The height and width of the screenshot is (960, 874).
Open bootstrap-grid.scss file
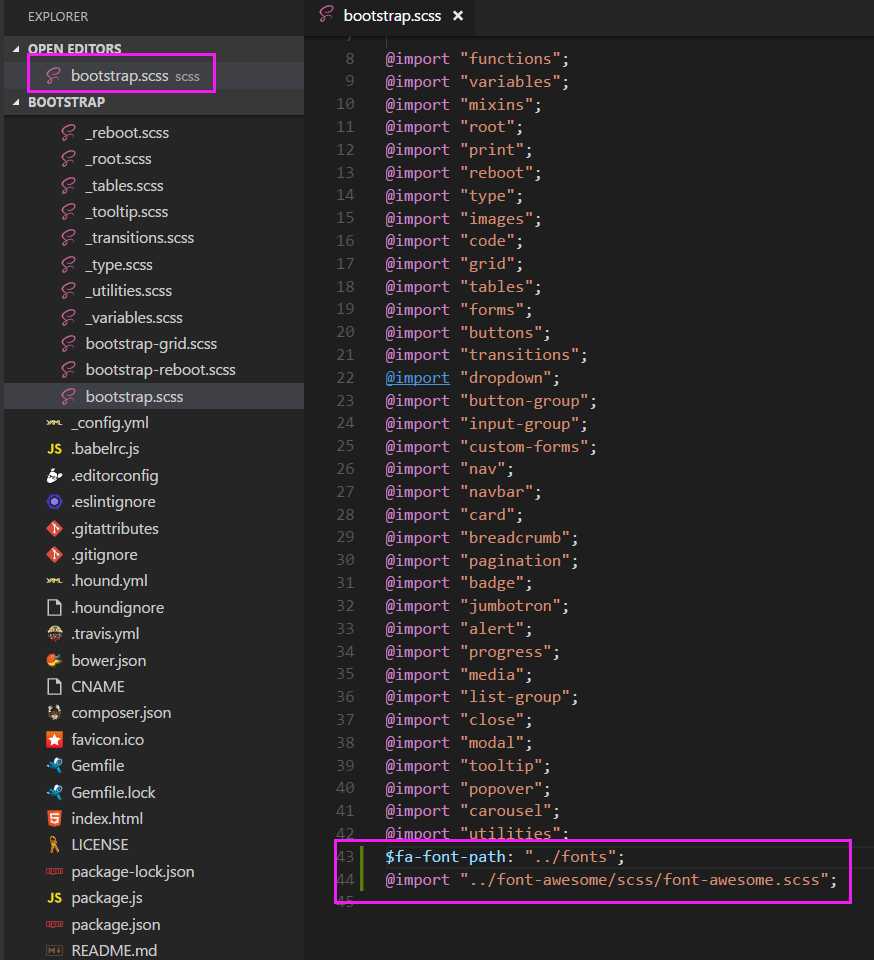point(151,344)
